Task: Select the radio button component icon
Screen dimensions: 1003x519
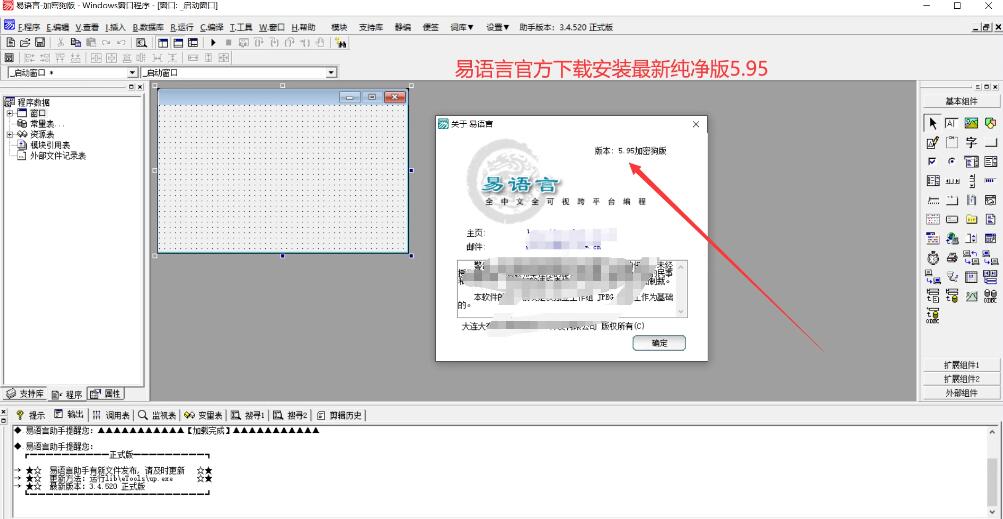Action: (951, 161)
